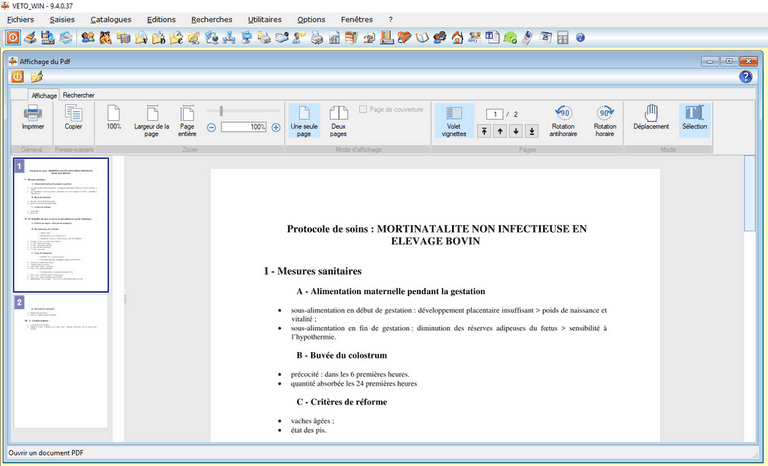Click the 'Affichage du Pdf' window title
Viewport: 768px width, 466px height.
[x=45, y=61]
